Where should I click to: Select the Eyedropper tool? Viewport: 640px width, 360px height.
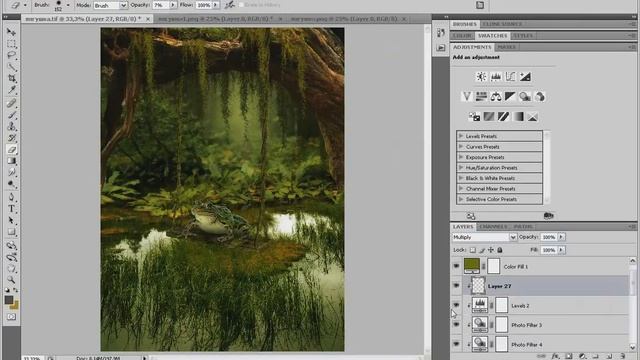[x=11, y=89]
